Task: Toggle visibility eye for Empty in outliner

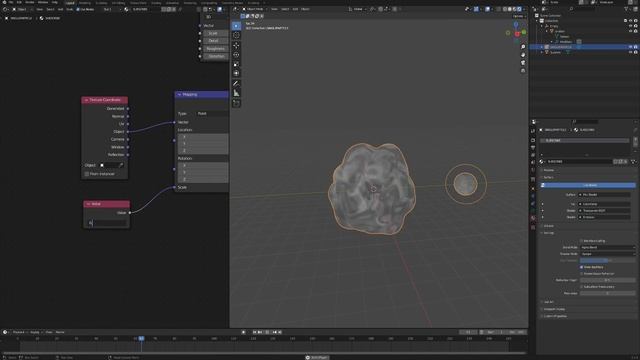Action: (x=631, y=26)
